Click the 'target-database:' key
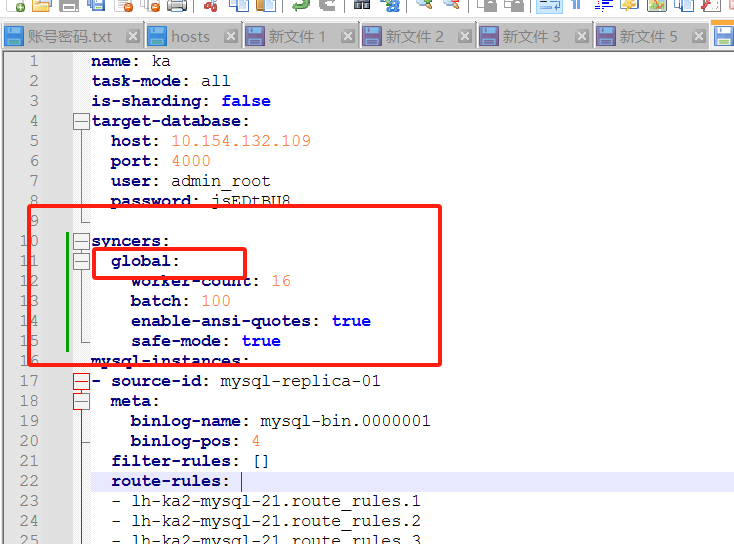This screenshot has width=734, height=544. click(170, 121)
